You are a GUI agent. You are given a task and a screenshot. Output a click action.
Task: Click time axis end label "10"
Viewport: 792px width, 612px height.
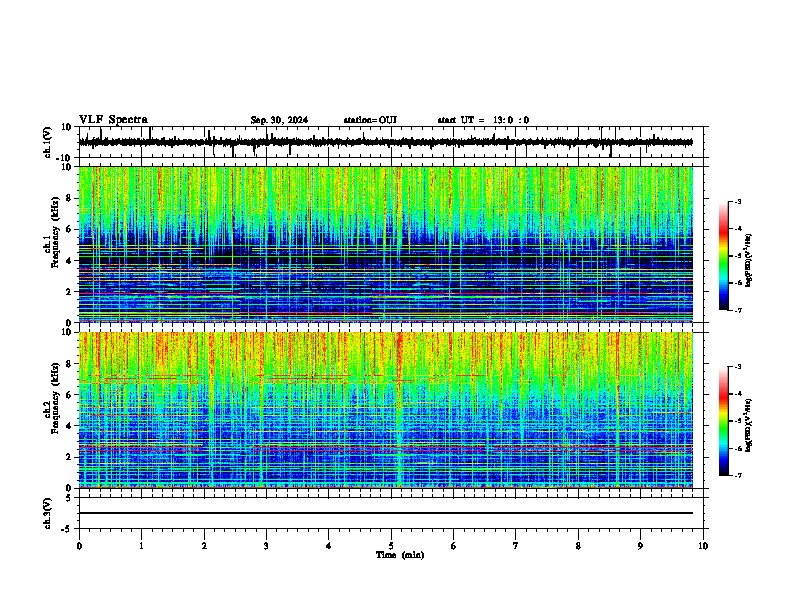703,546
